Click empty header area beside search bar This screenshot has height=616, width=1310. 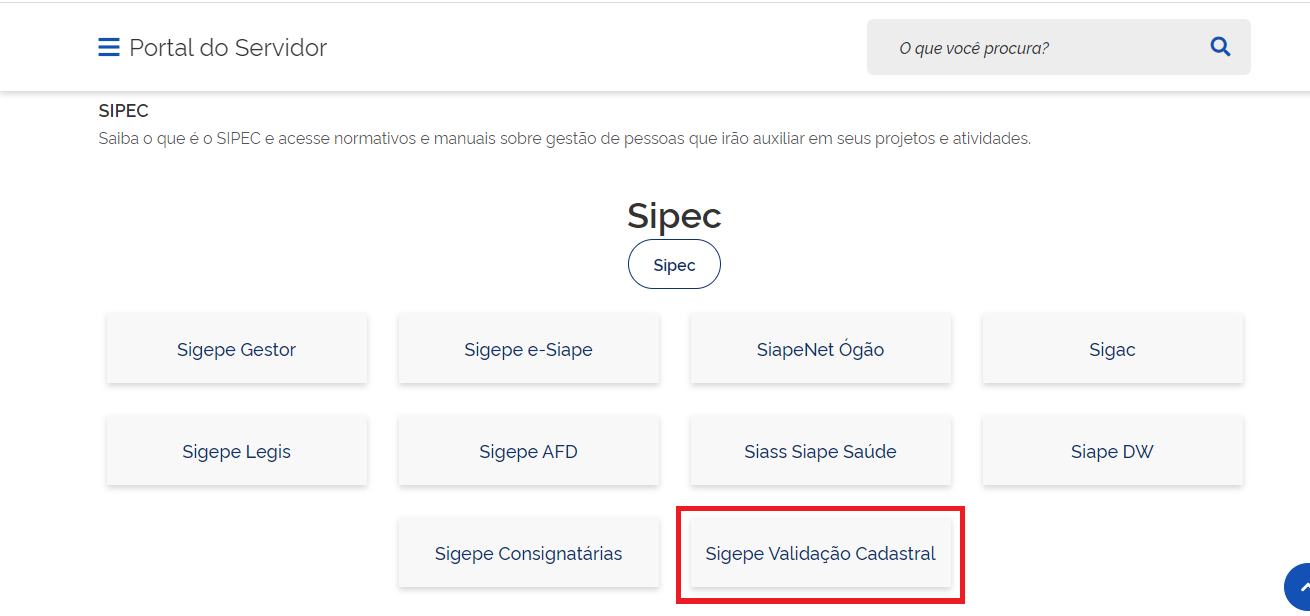[600, 47]
